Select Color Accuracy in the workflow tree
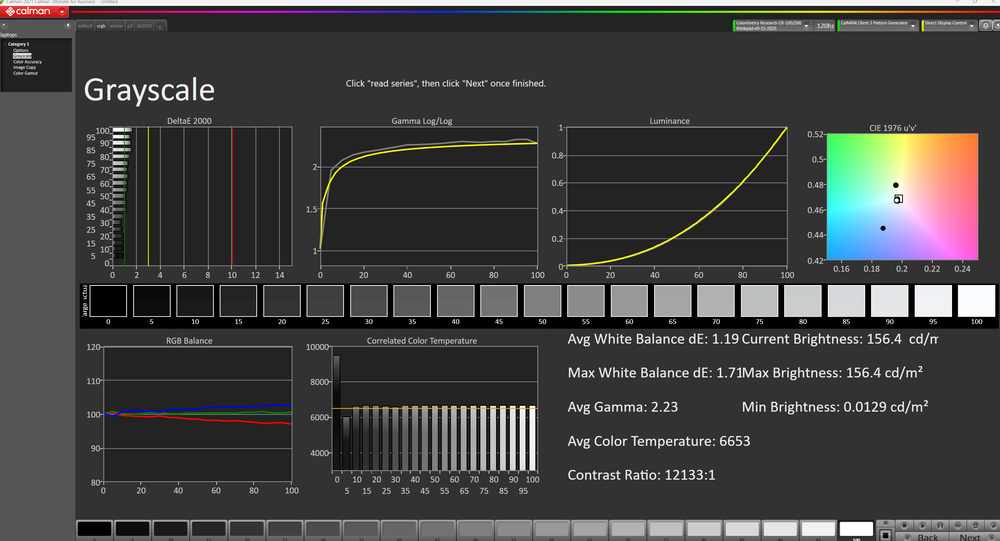1000x541 pixels. [x=27, y=62]
